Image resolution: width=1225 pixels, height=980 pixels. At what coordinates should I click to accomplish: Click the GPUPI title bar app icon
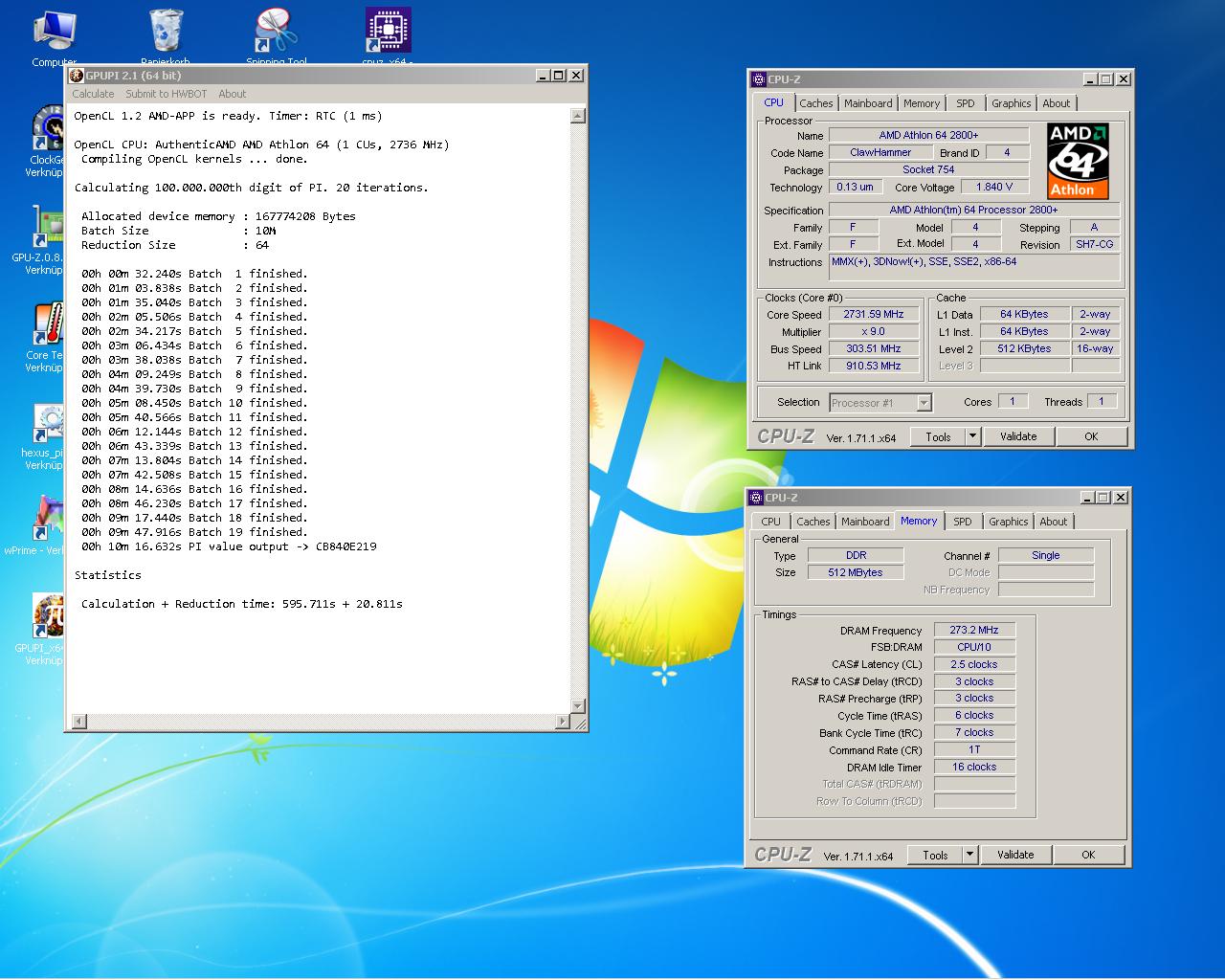(x=77, y=76)
